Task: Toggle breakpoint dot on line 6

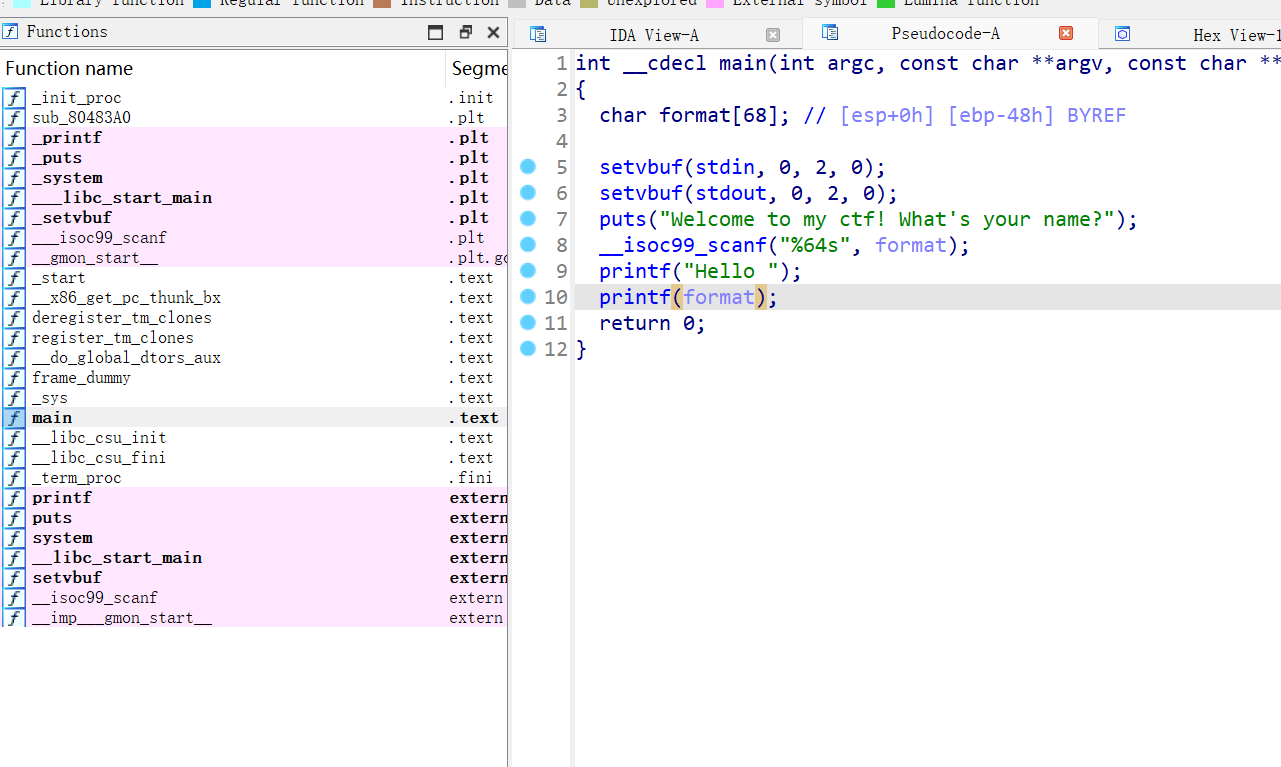Action: coord(528,193)
